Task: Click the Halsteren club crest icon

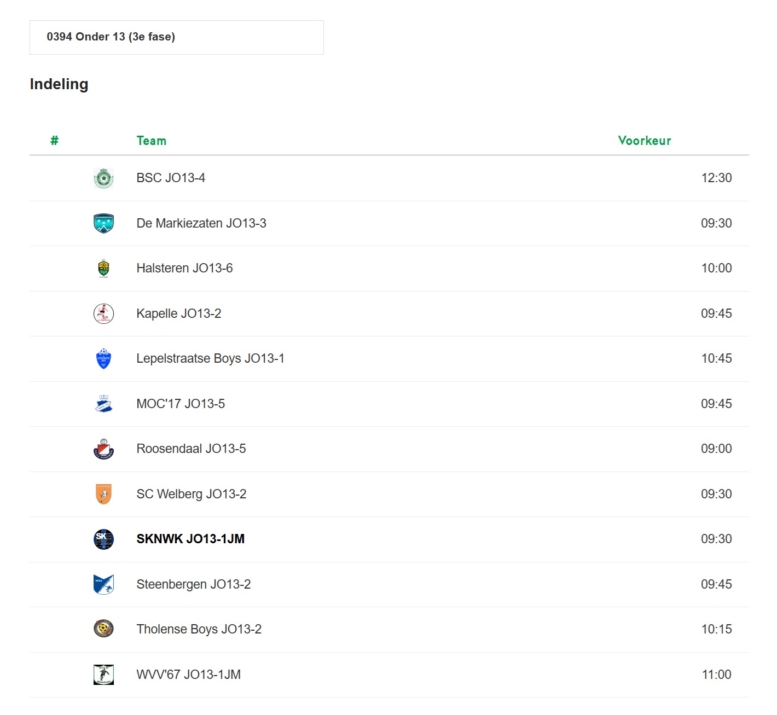Action: [104, 269]
